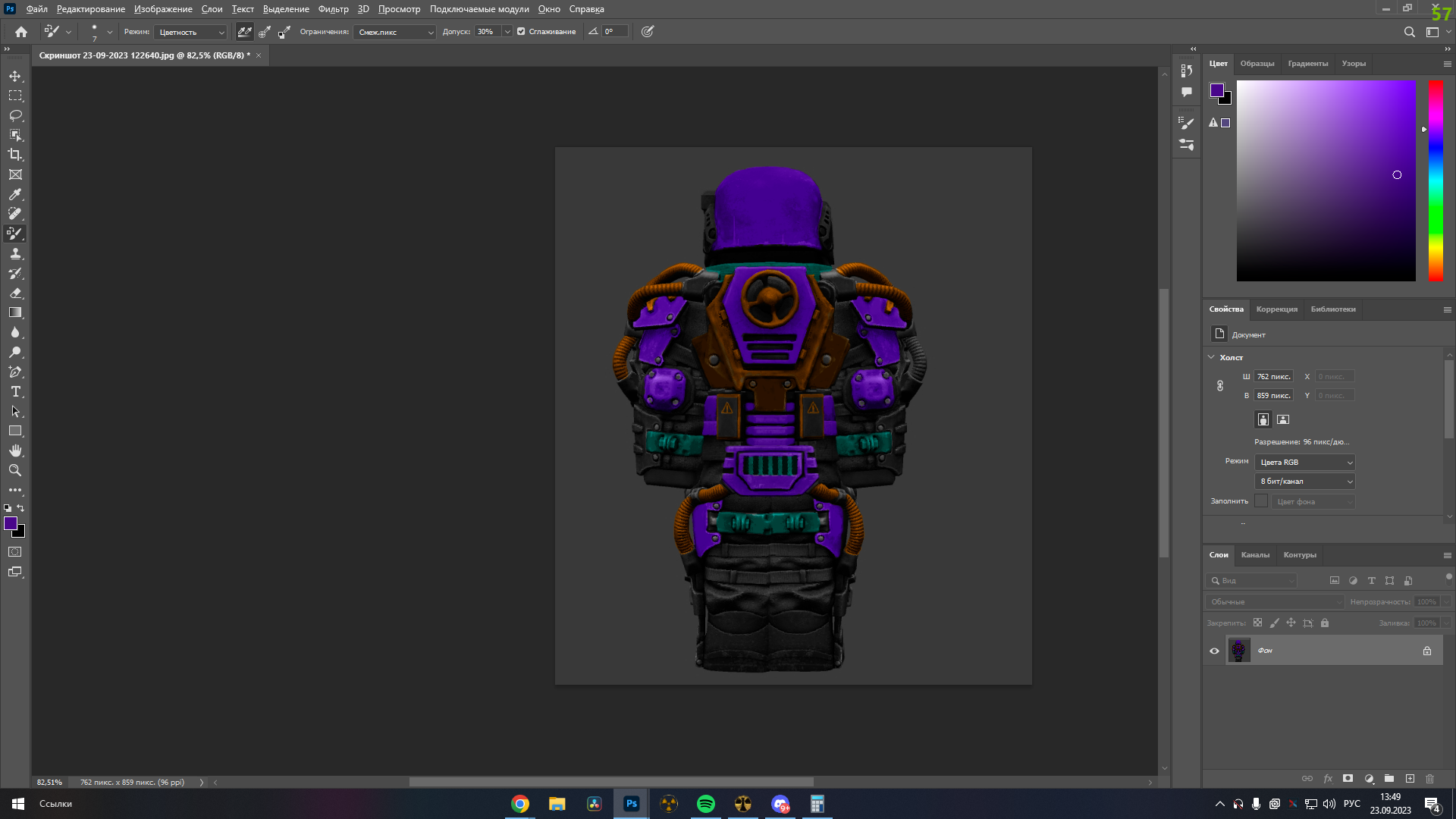This screenshot has height=819, width=1456.
Task: Open Chrome from the taskbar
Action: [x=519, y=804]
